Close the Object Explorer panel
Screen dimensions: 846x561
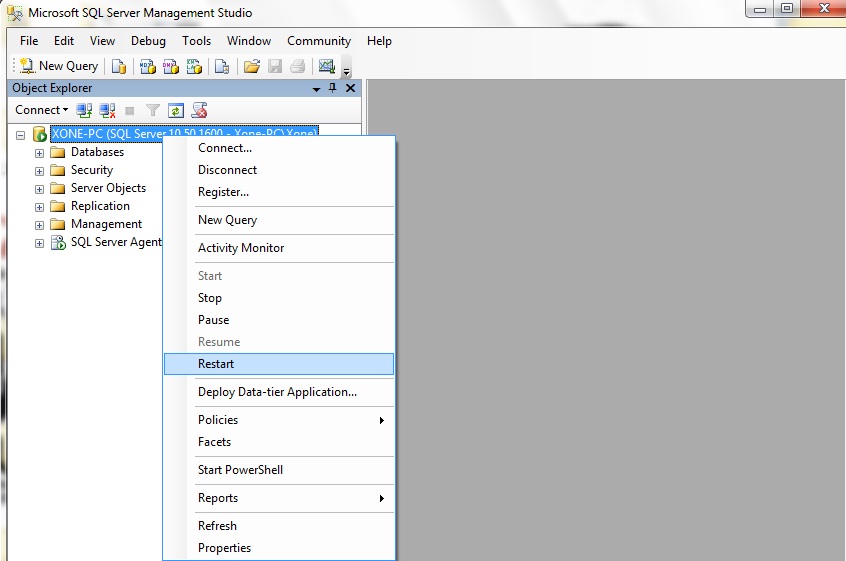350,88
